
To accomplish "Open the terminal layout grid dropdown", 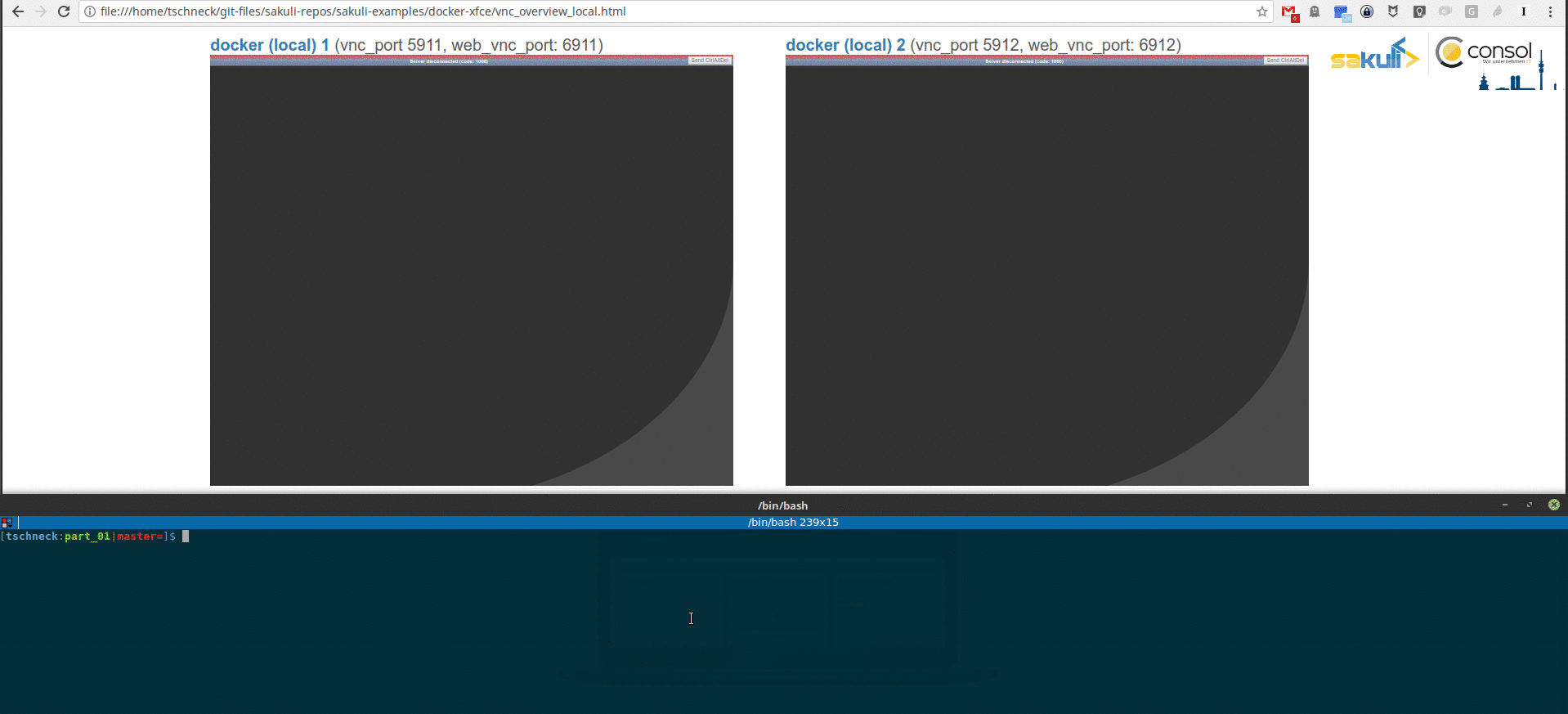I will 7,522.
